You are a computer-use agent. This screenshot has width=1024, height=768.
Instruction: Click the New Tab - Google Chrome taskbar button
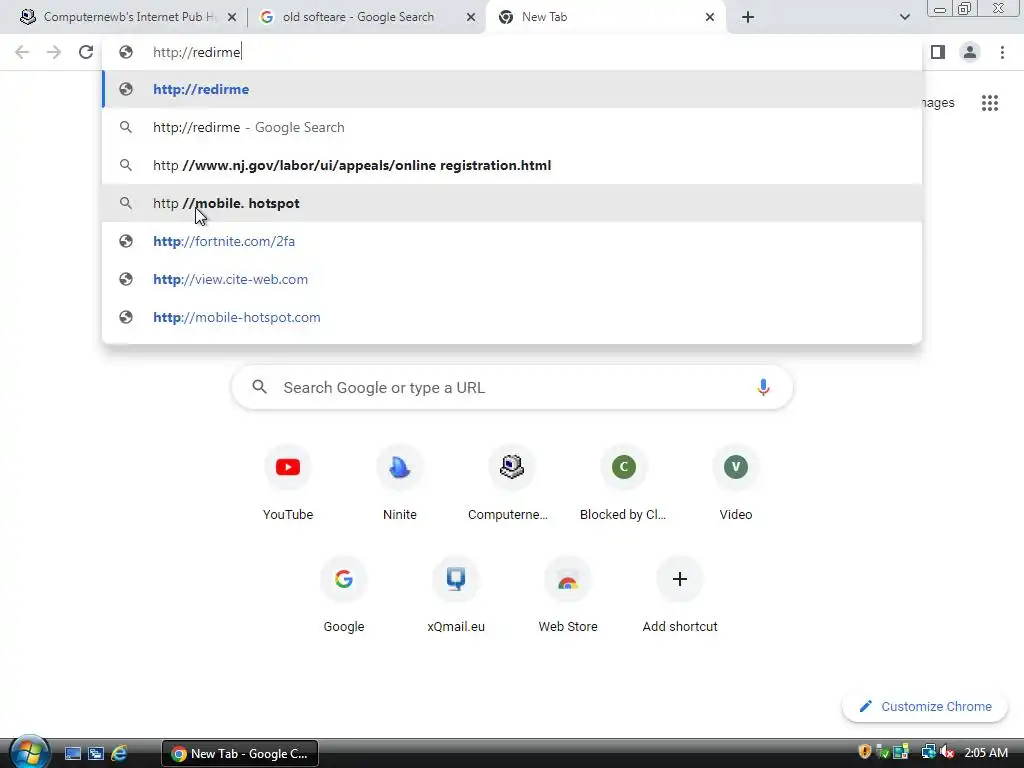(240, 754)
